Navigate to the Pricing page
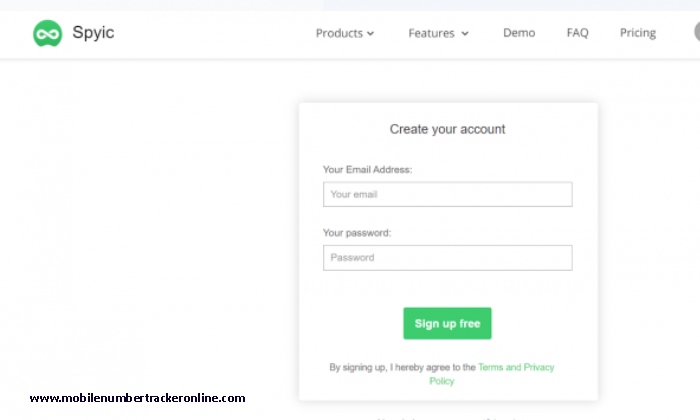This screenshot has height=420, width=700. (638, 33)
